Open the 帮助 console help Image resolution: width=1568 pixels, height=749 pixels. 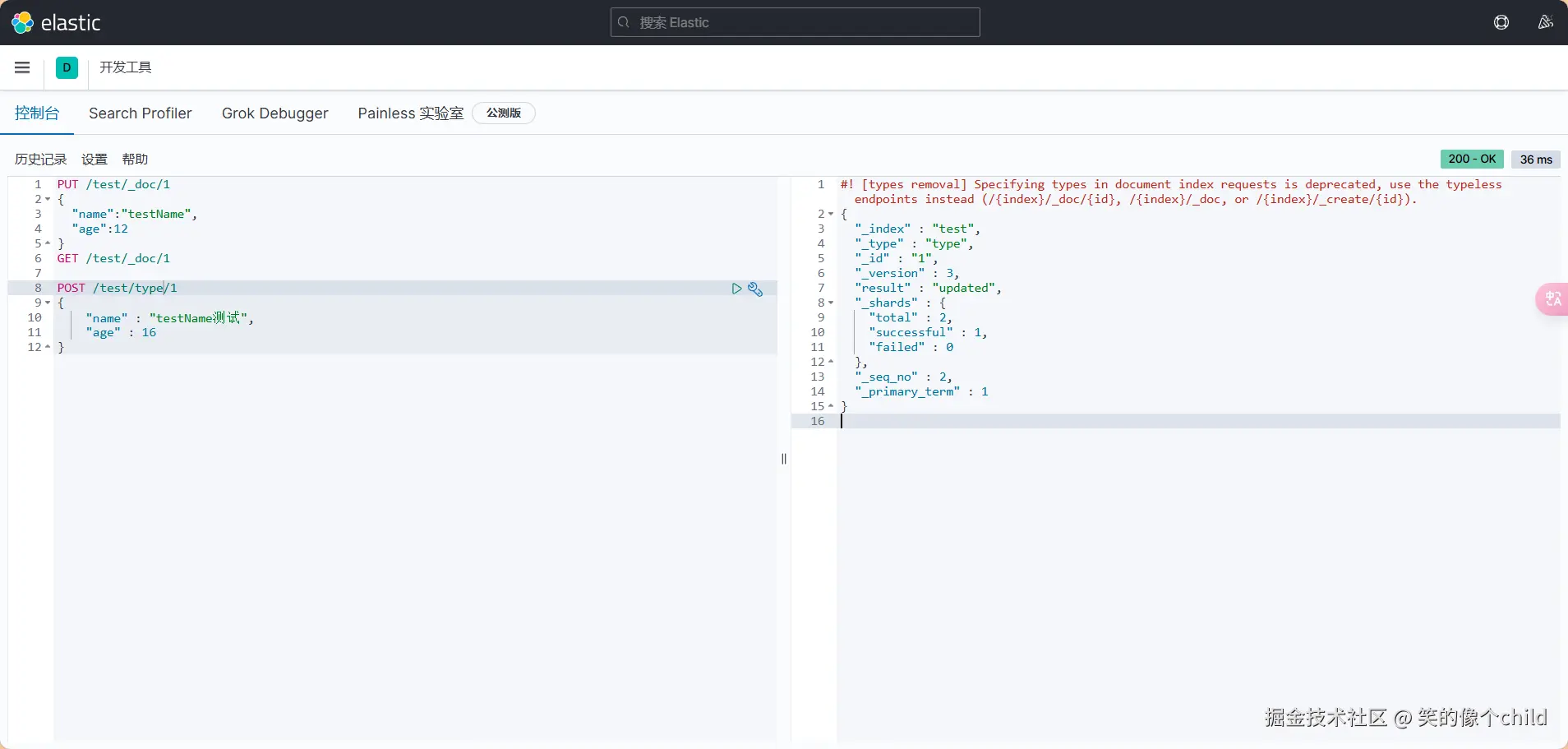coord(135,160)
